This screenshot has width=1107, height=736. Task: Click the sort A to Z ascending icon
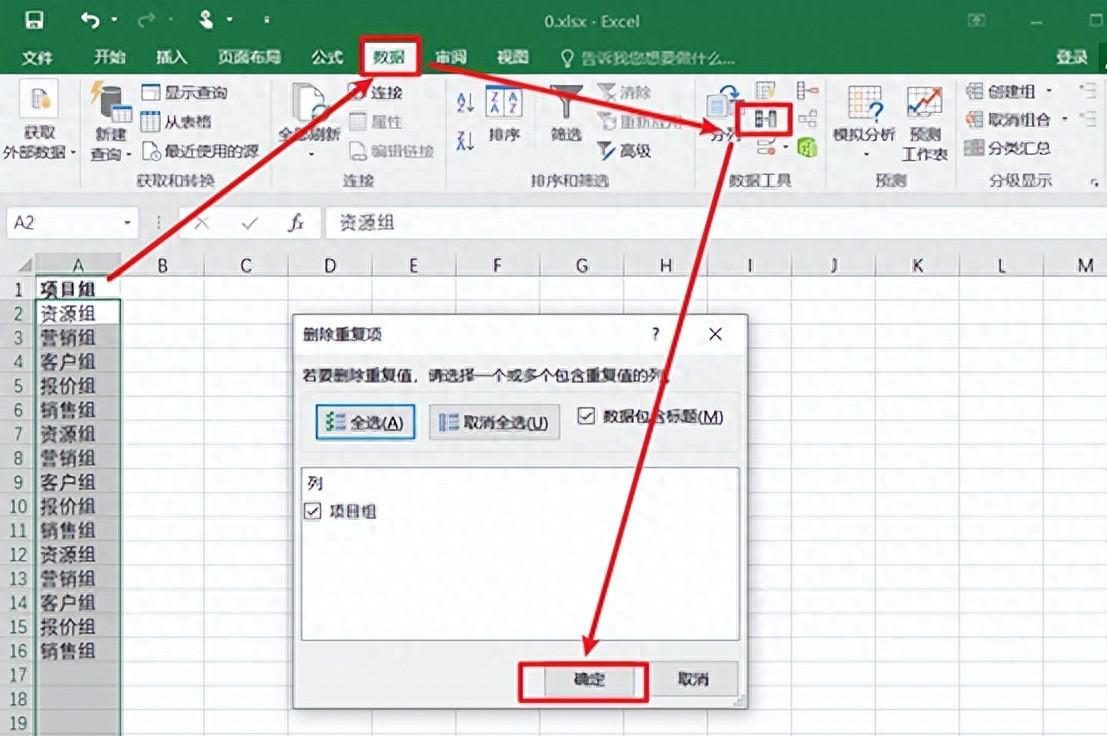[465, 103]
